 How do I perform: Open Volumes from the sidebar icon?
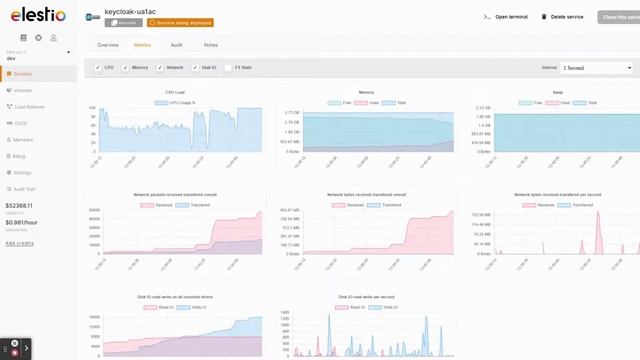tap(9, 90)
